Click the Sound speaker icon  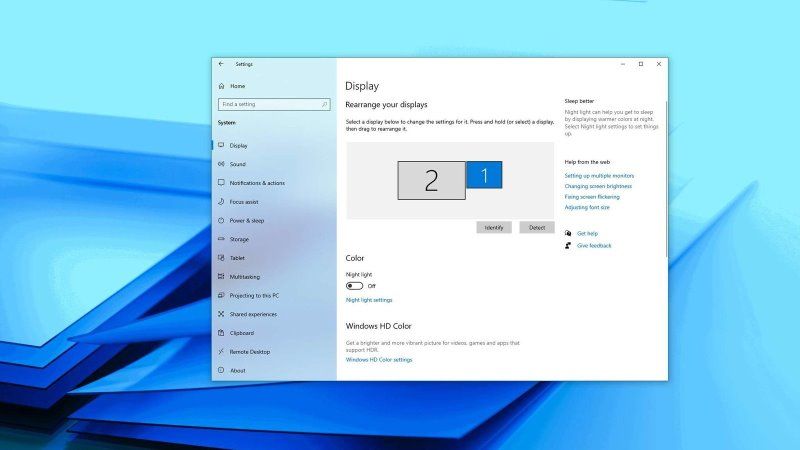(x=221, y=164)
